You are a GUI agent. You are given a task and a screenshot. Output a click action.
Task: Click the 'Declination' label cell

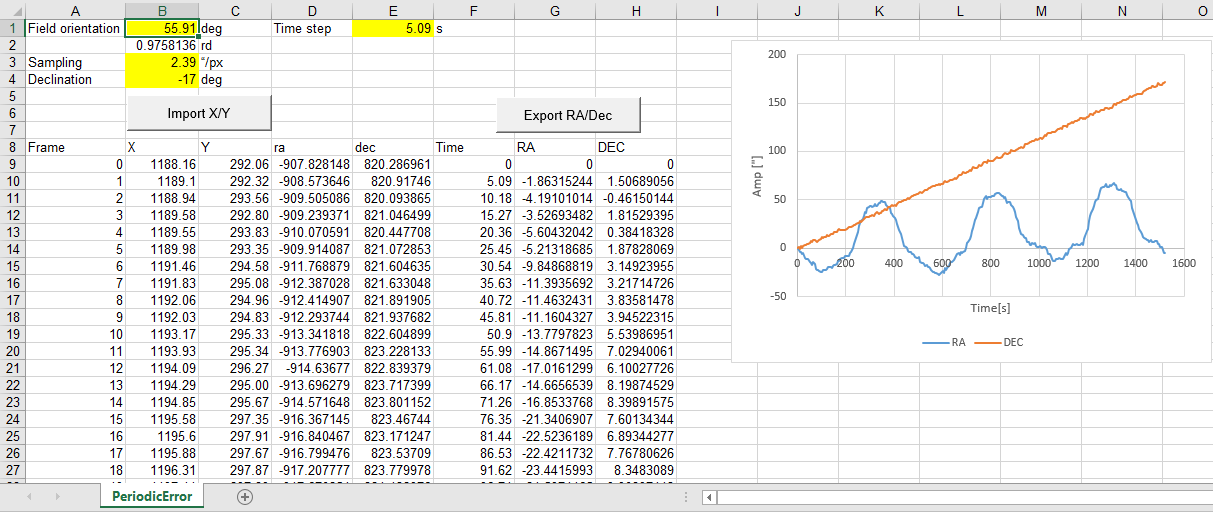[75, 79]
